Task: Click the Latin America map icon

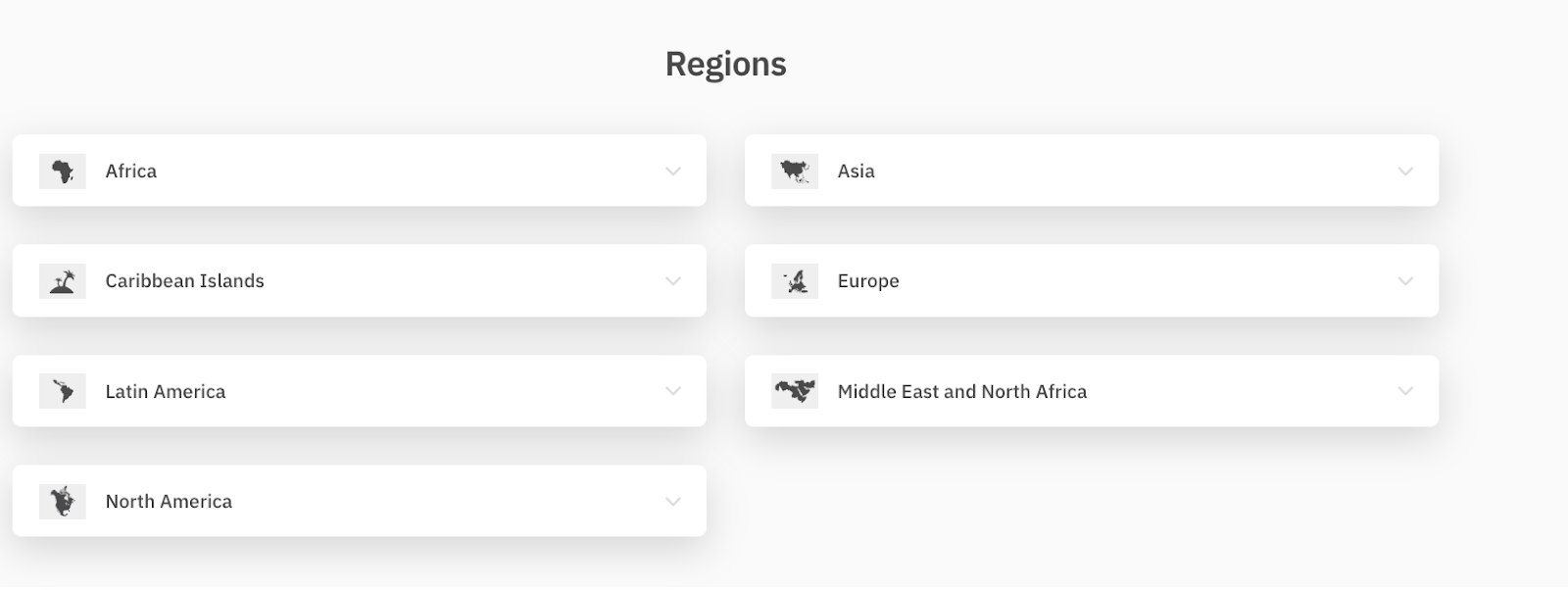Action: 63,391
